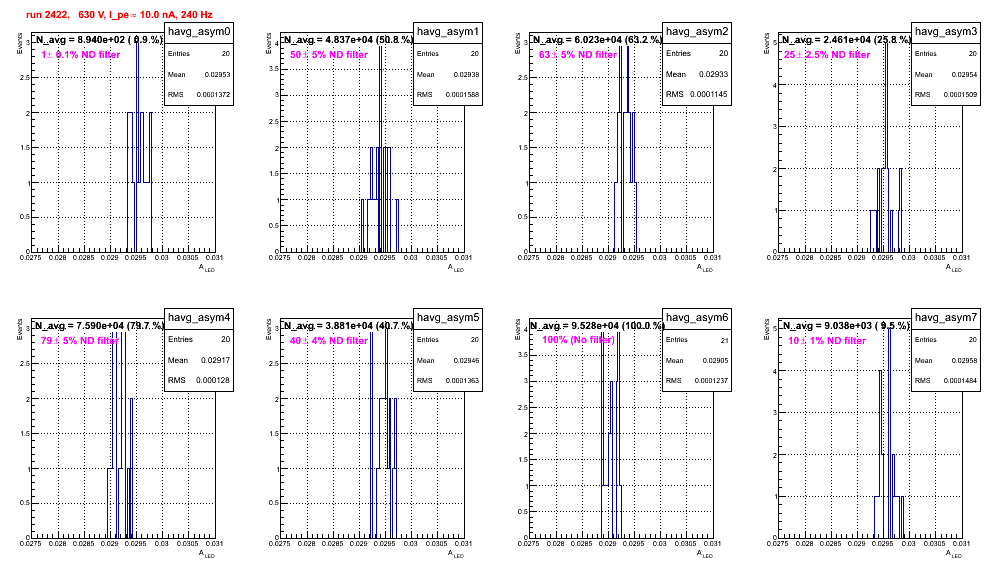This screenshot has width=996, height=572.
Task: Select the havg_asym6 stats box title
Action: pyautogui.click(x=697, y=318)
